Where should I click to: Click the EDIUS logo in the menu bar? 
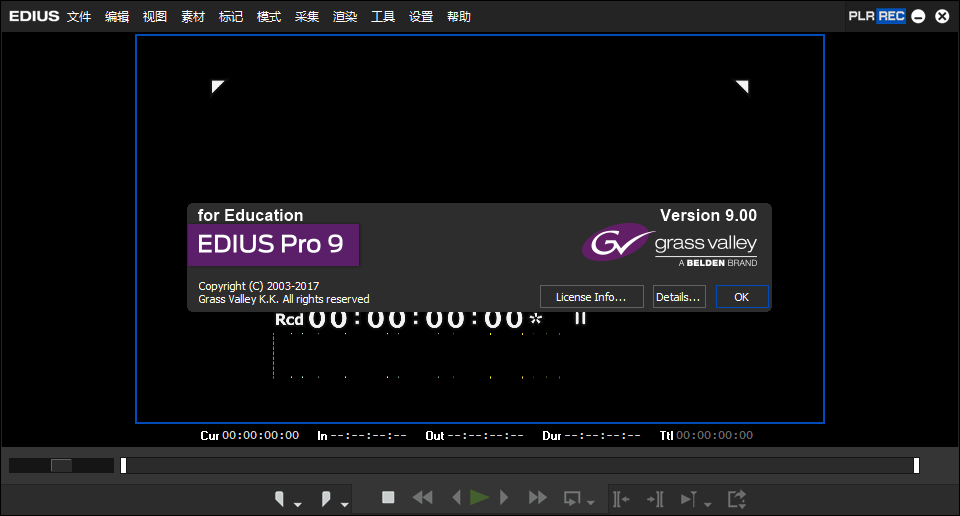pos(34,16)
